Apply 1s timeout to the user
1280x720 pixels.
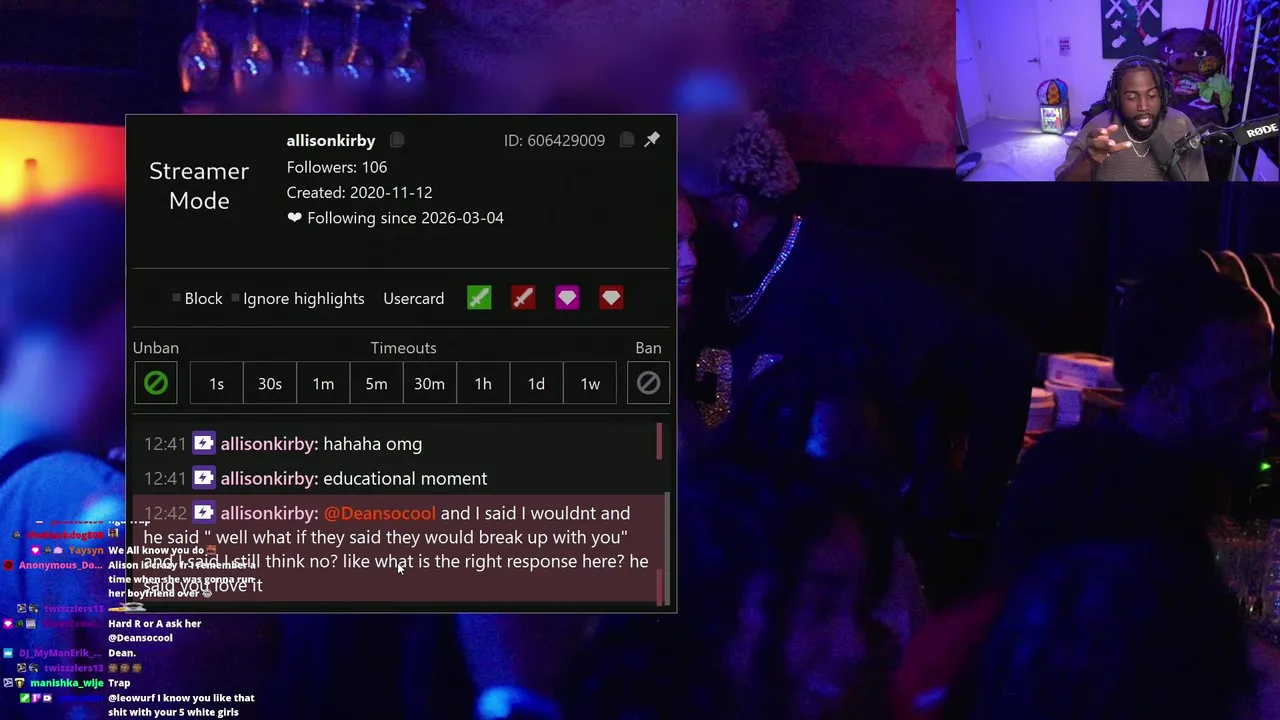click(216, 383)
